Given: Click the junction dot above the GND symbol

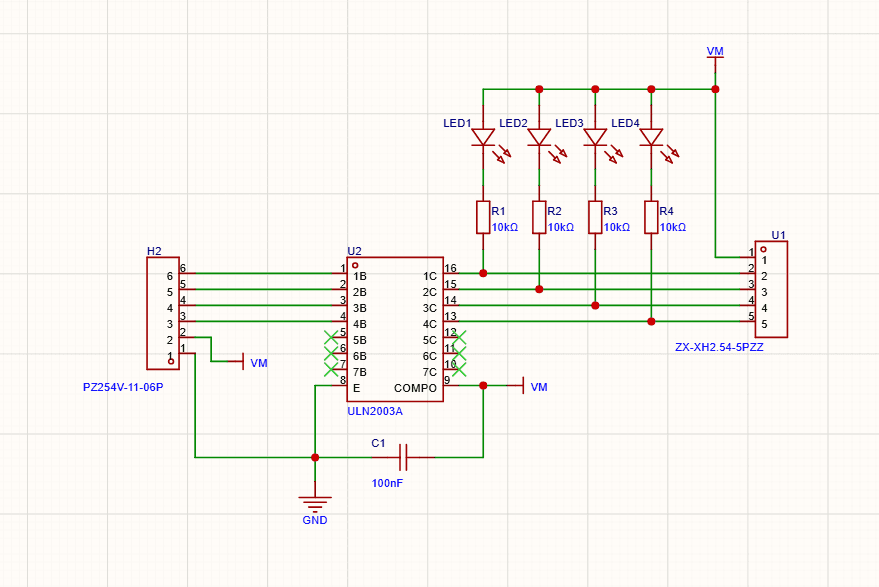Looking at the screenshot, I should pos(315,457).
